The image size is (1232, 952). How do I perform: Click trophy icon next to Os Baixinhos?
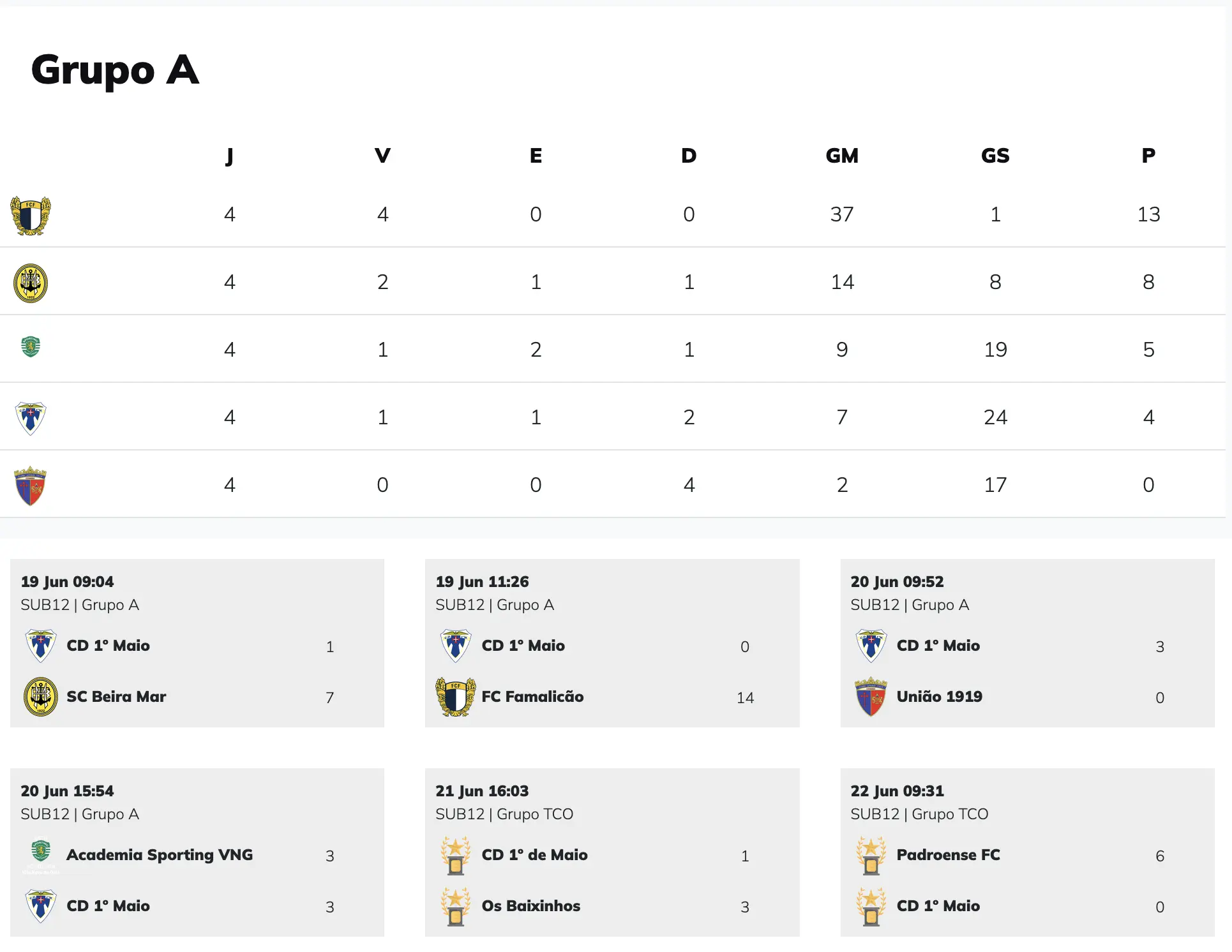[x=456, y=906]
